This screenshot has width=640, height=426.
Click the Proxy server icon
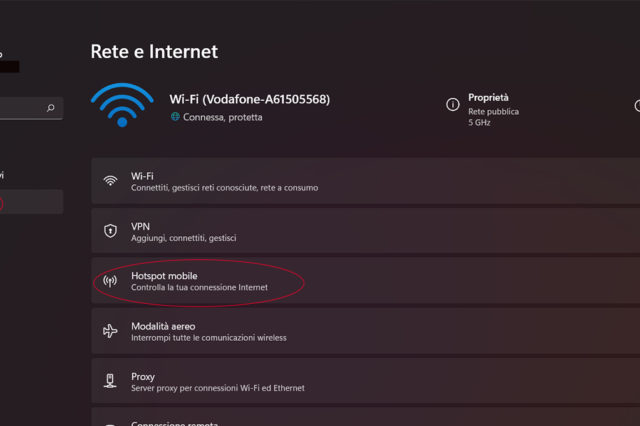pos(110,381)
